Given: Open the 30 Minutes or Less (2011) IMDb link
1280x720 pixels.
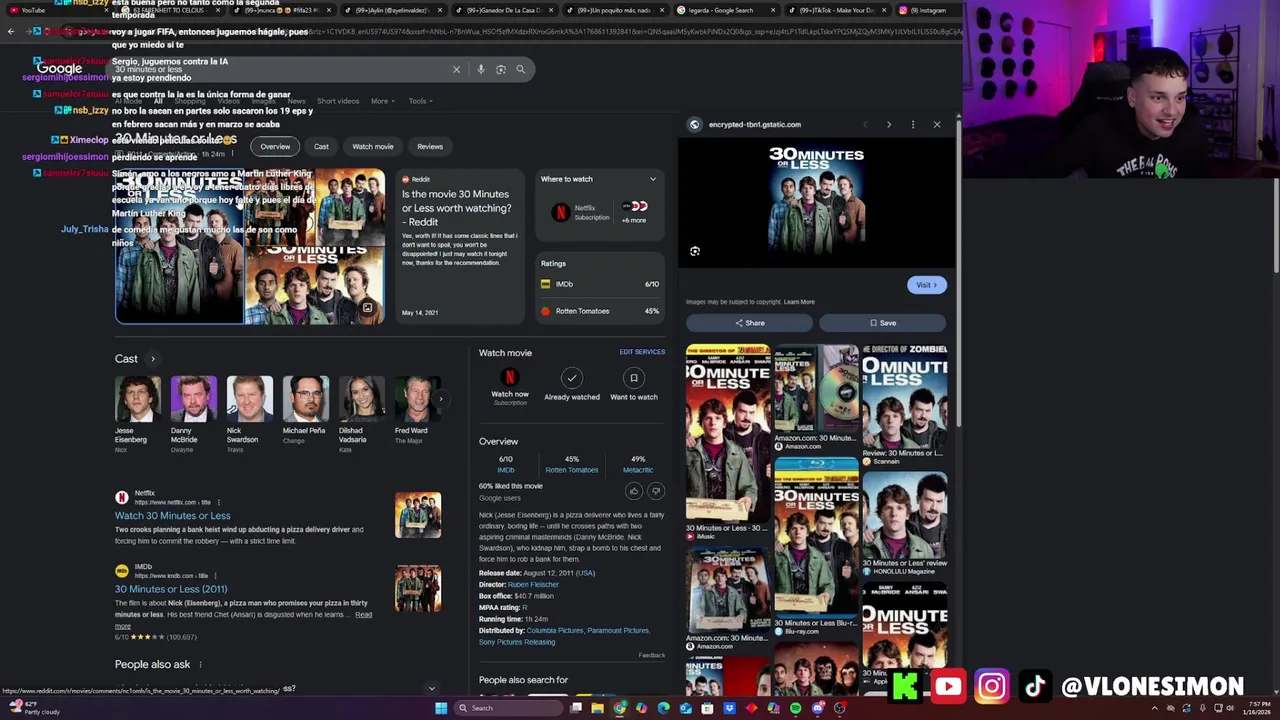Looking at the screenshot, I should pos(171,589).
